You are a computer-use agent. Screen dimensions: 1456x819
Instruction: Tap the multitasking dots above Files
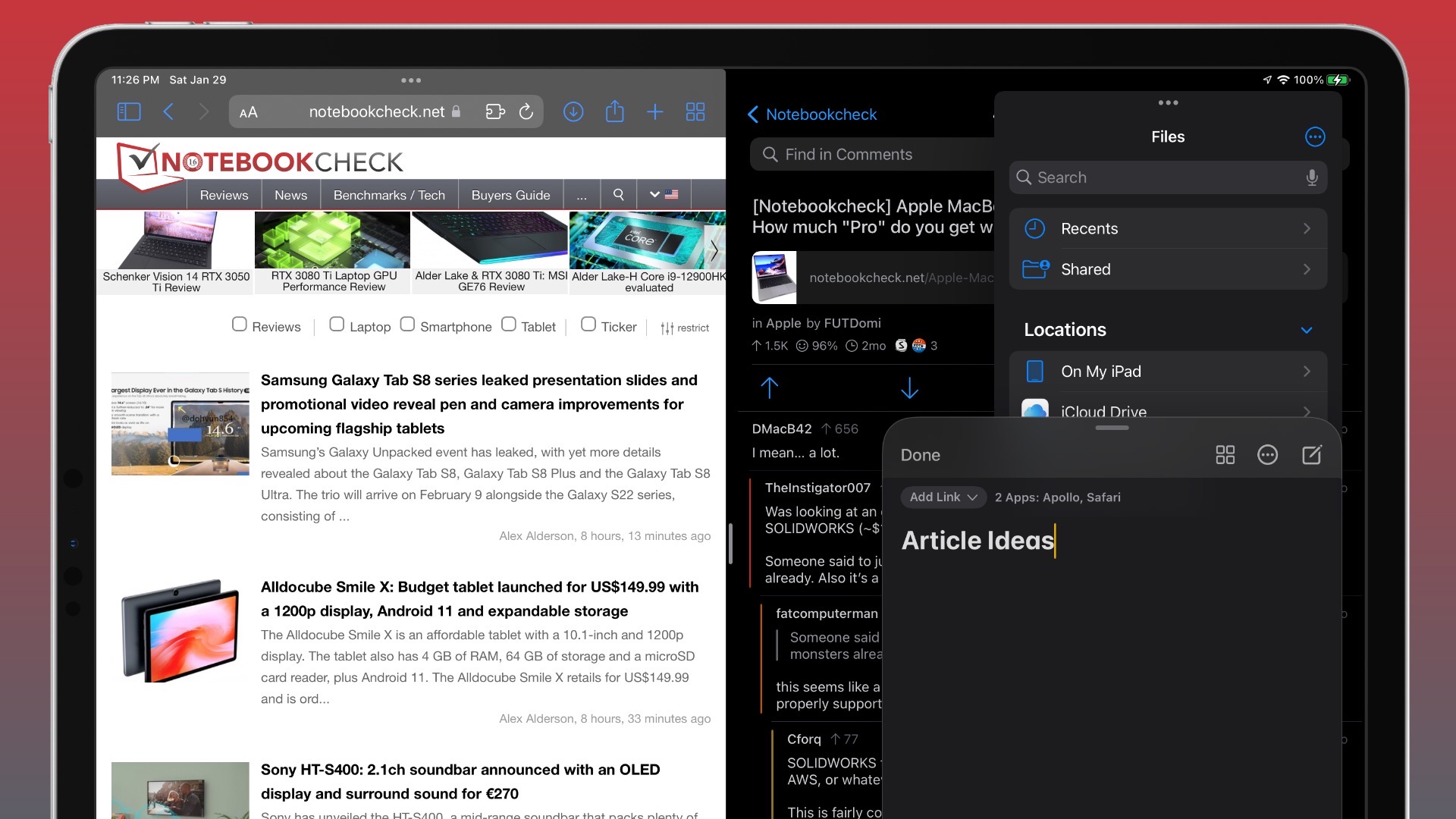coord(1168,102)
